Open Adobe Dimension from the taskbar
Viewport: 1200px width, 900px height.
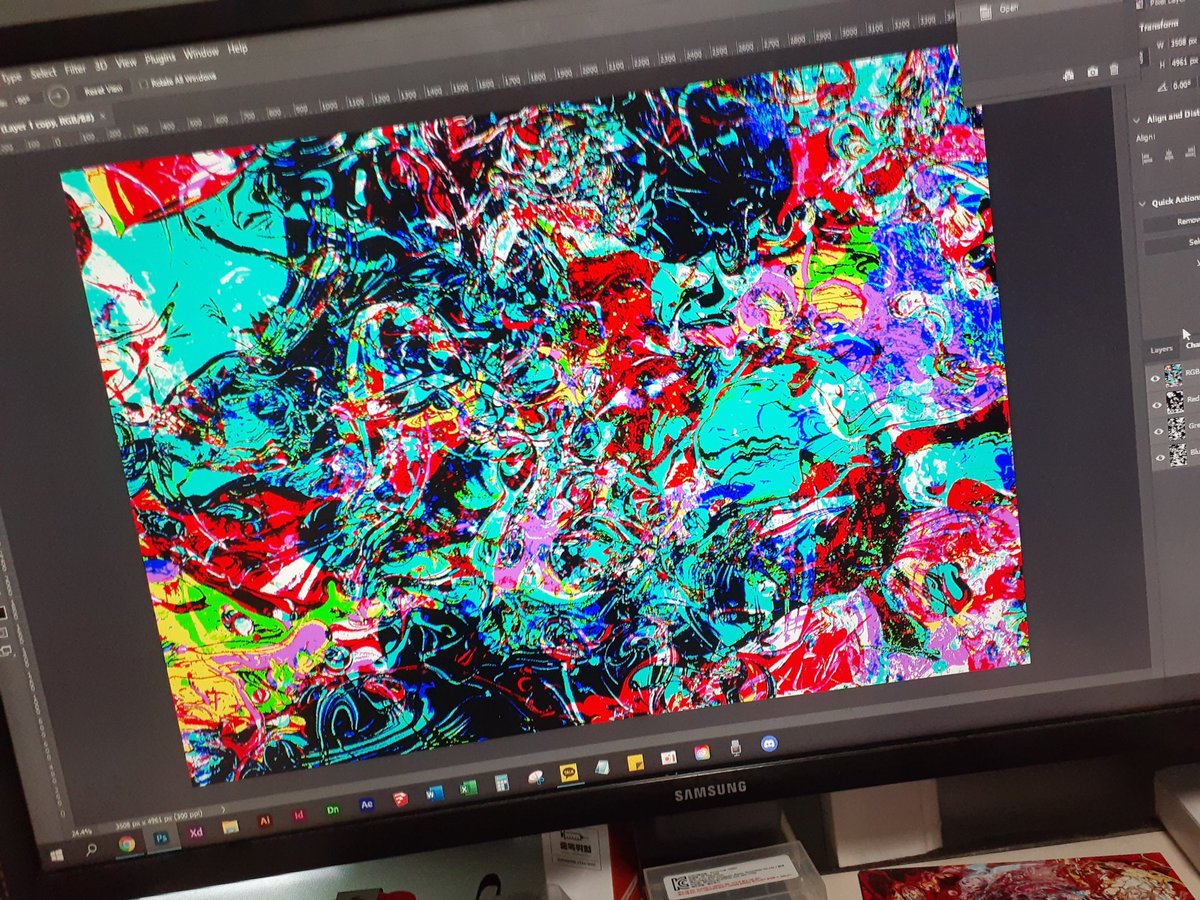coord(332,809)
